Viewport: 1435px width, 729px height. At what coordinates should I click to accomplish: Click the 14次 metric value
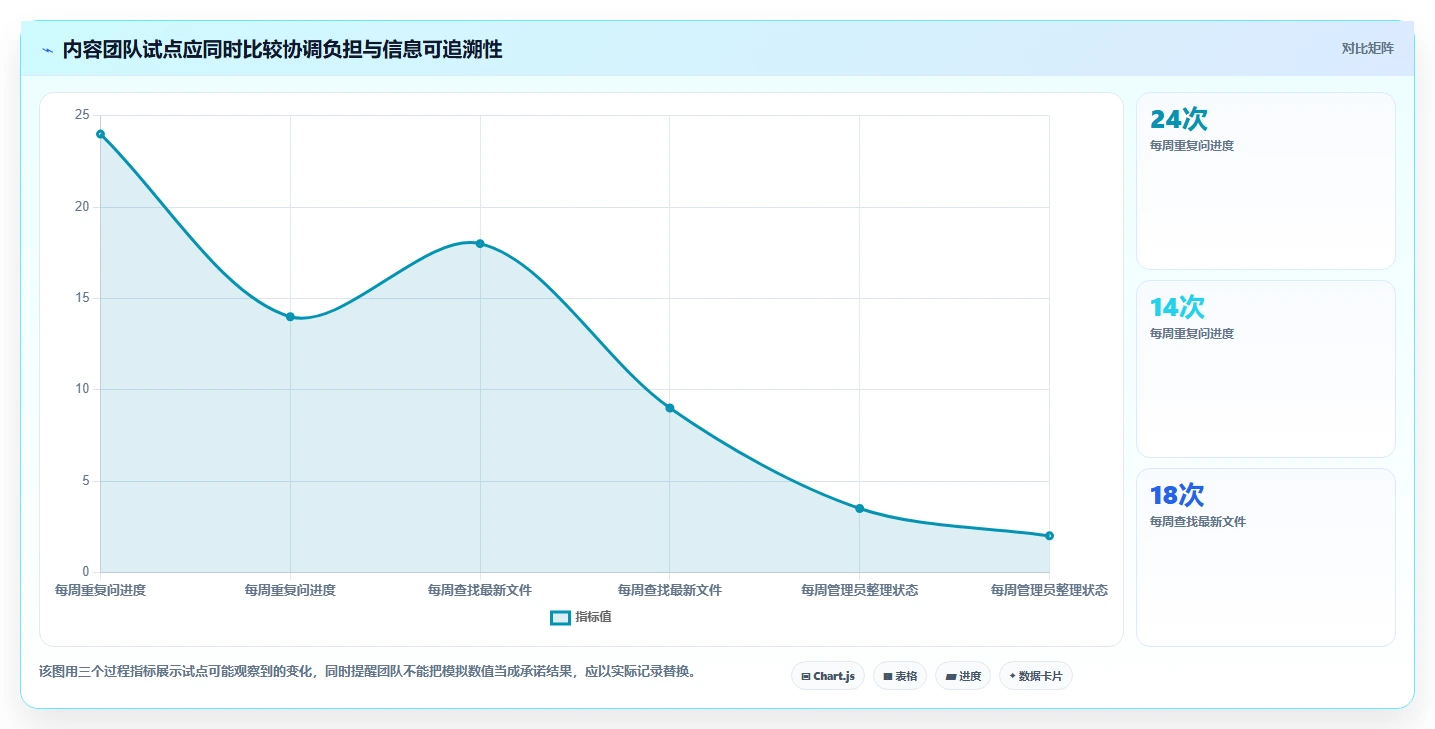click(x=1177, y=308)
